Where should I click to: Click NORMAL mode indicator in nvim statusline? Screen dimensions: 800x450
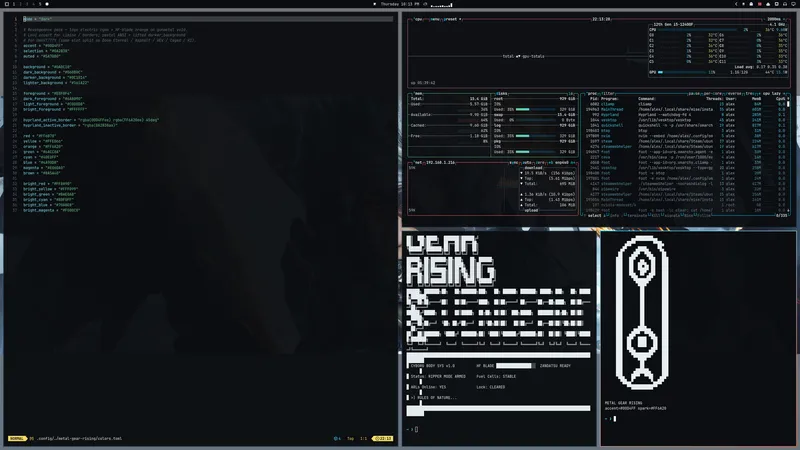click(x=17, y=438)
